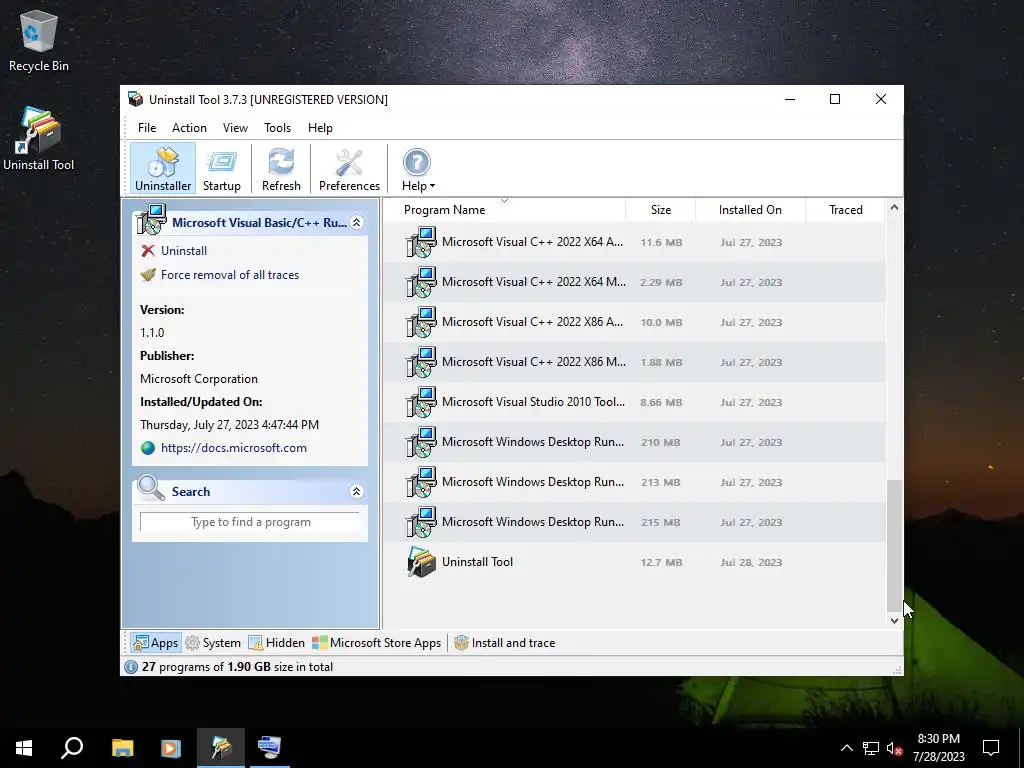
Task: Show hidden system tray icons
Action: coord(846,748)
